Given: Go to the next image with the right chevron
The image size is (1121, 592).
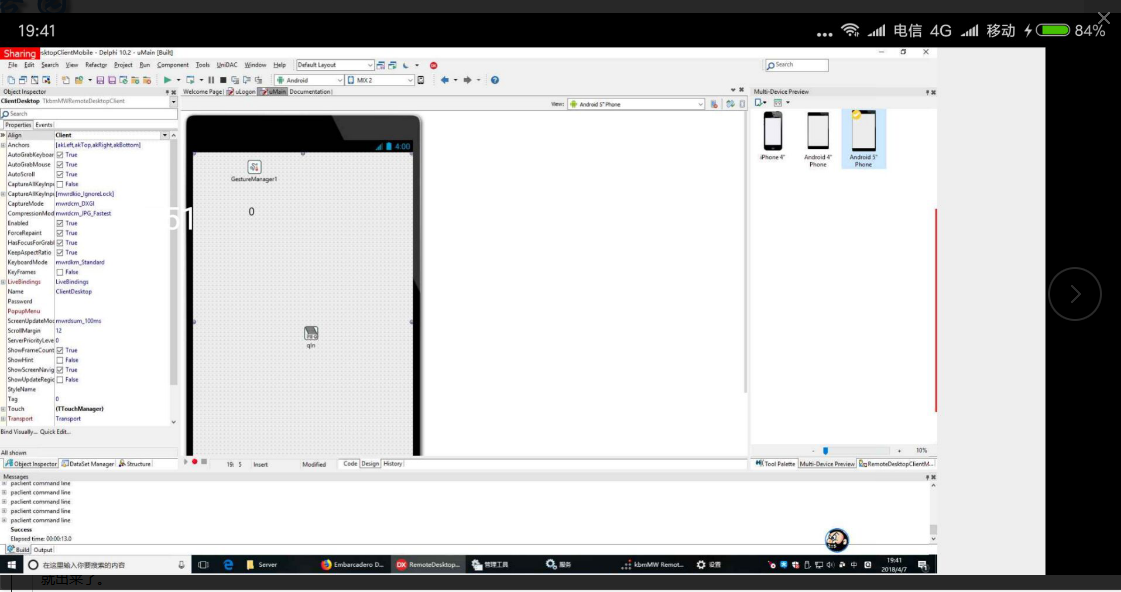Looking at the screenshot, I should pyautogui.click(x=1075, y=294).
